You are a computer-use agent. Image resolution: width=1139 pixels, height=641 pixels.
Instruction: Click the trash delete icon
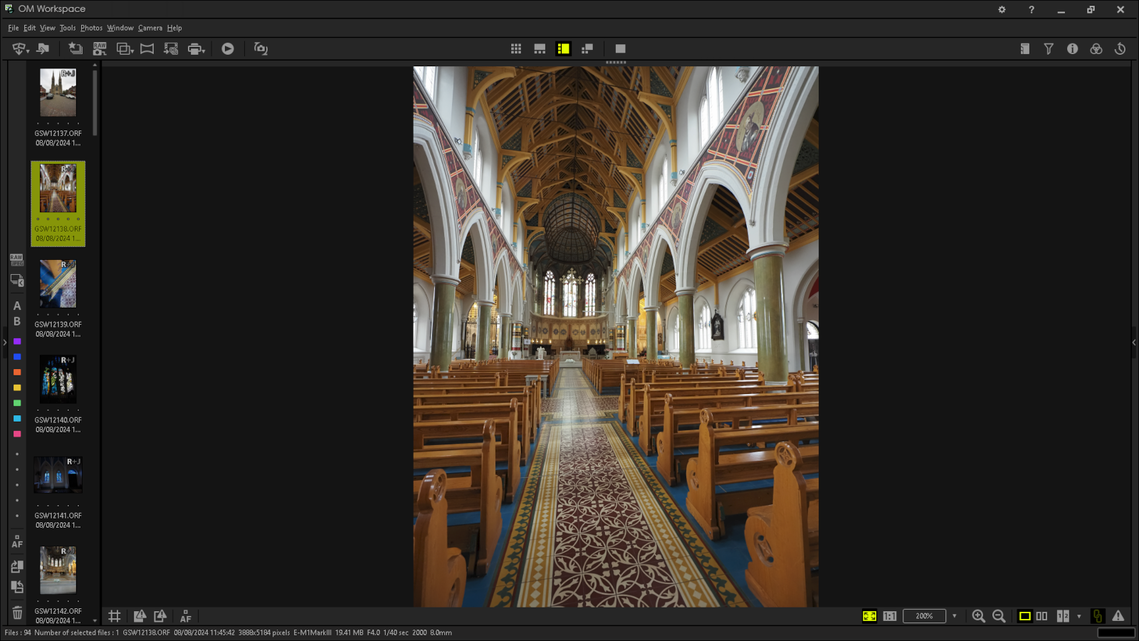(17, 613)
